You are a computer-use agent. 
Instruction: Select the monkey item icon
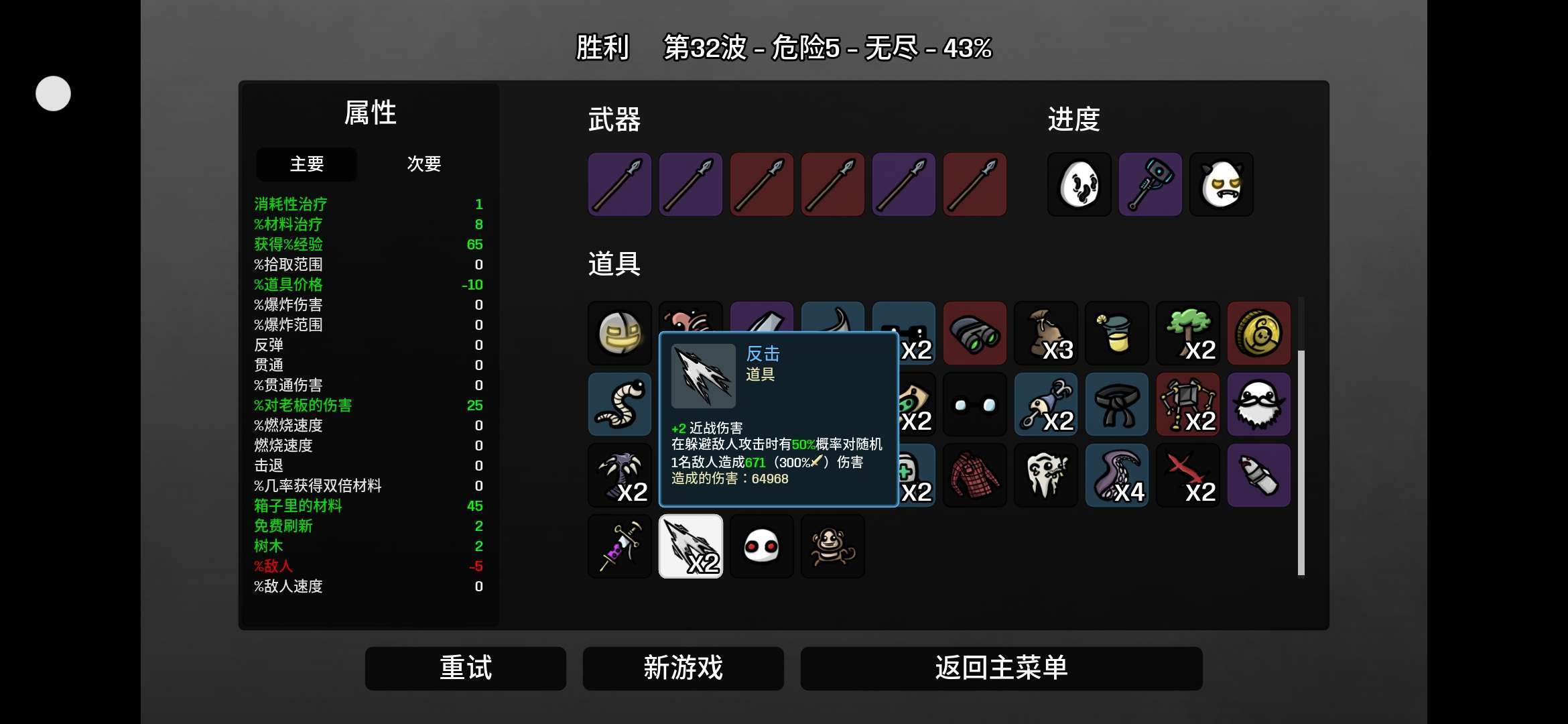pos(832,546)
